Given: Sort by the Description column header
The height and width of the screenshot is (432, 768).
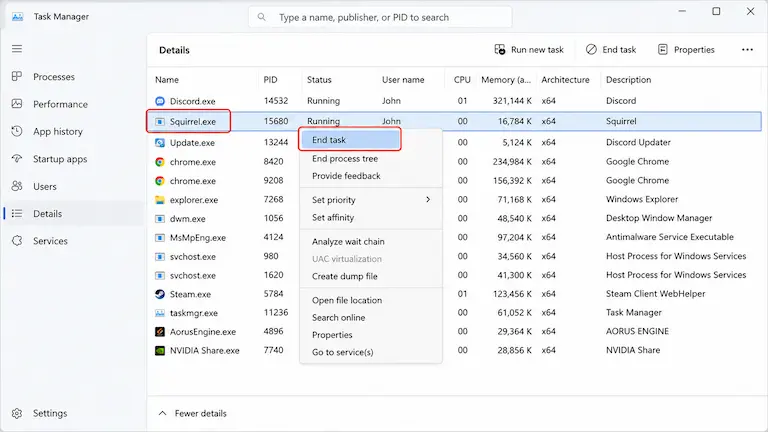Looking at the screenshot, I should point(628,80).
